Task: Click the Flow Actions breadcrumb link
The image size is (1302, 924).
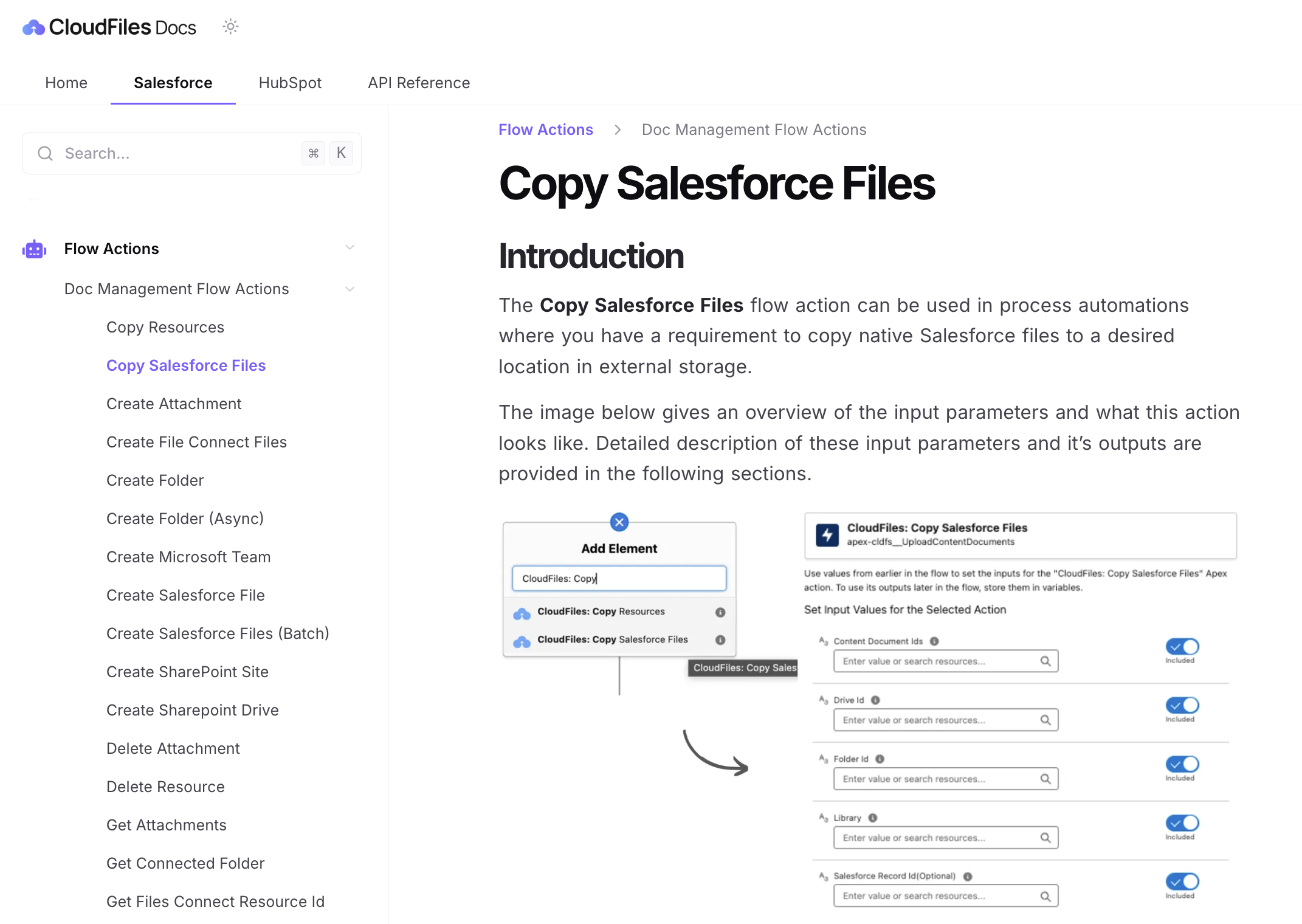Action: pyautogui.click(x=546, y=129)
